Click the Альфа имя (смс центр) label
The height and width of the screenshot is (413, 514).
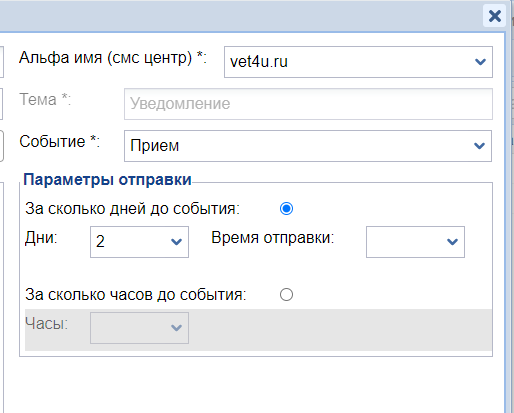[113, 58]
